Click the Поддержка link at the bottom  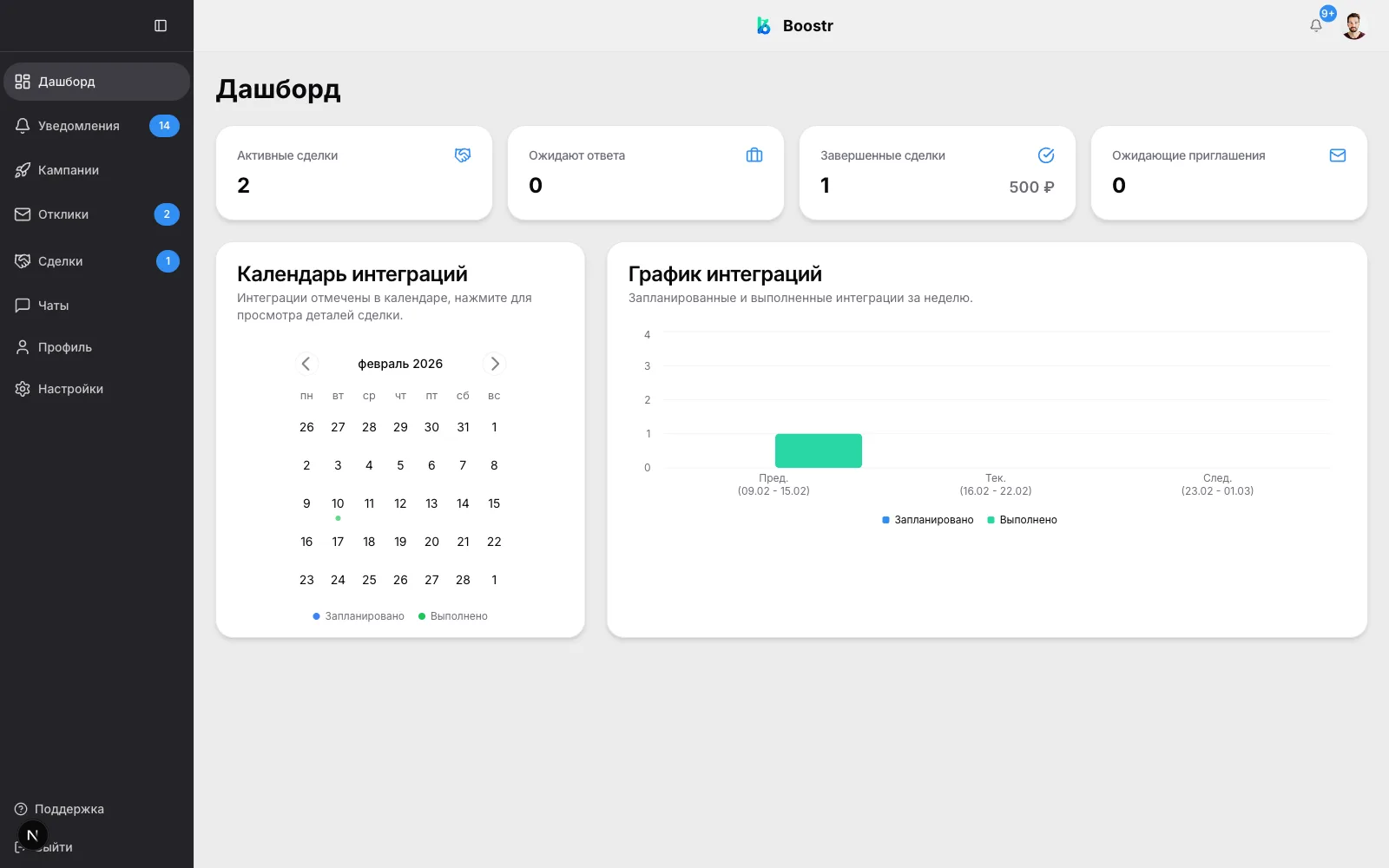69,808
